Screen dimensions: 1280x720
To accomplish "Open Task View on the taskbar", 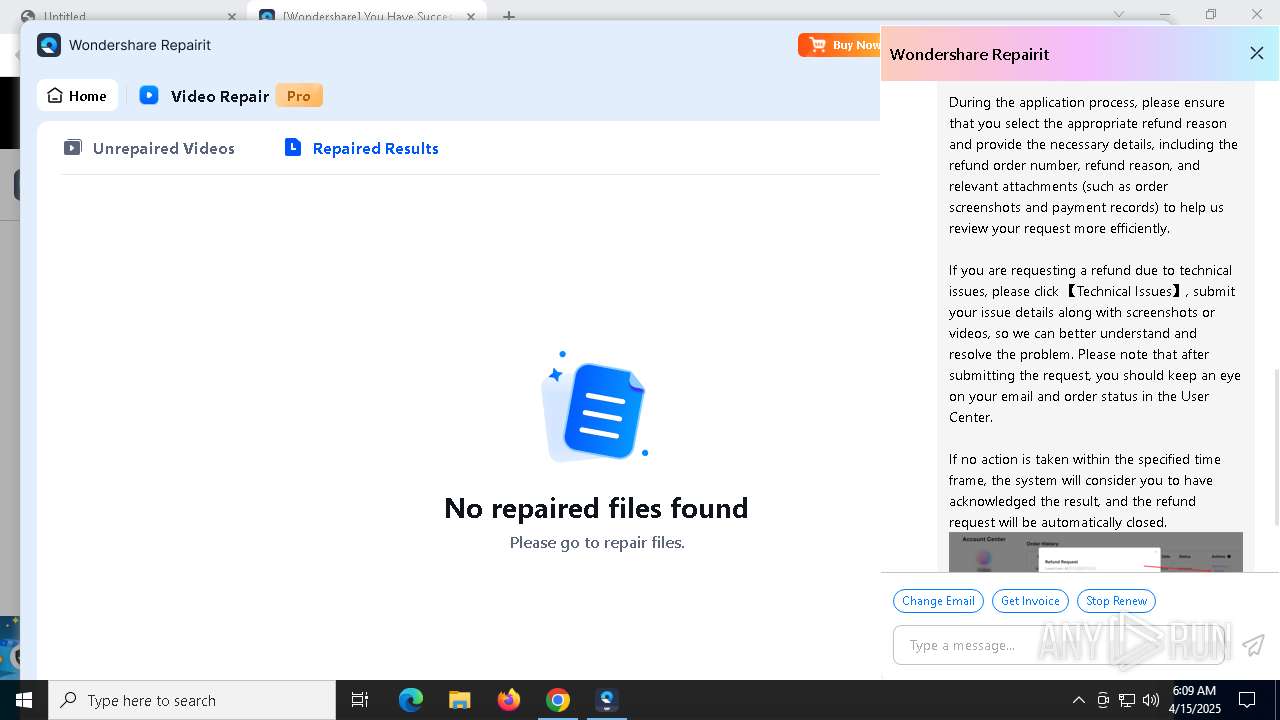I will click(360, 700).
